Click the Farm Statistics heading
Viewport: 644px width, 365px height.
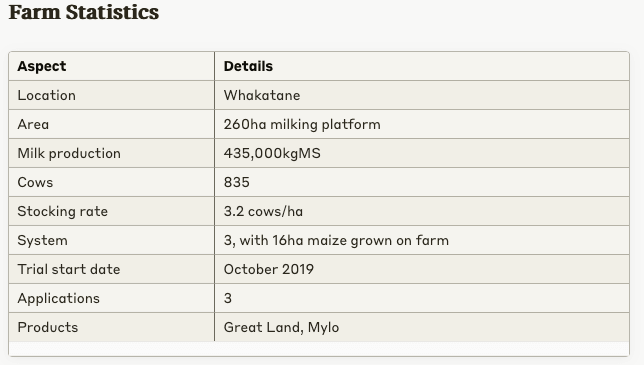(84, 12)
